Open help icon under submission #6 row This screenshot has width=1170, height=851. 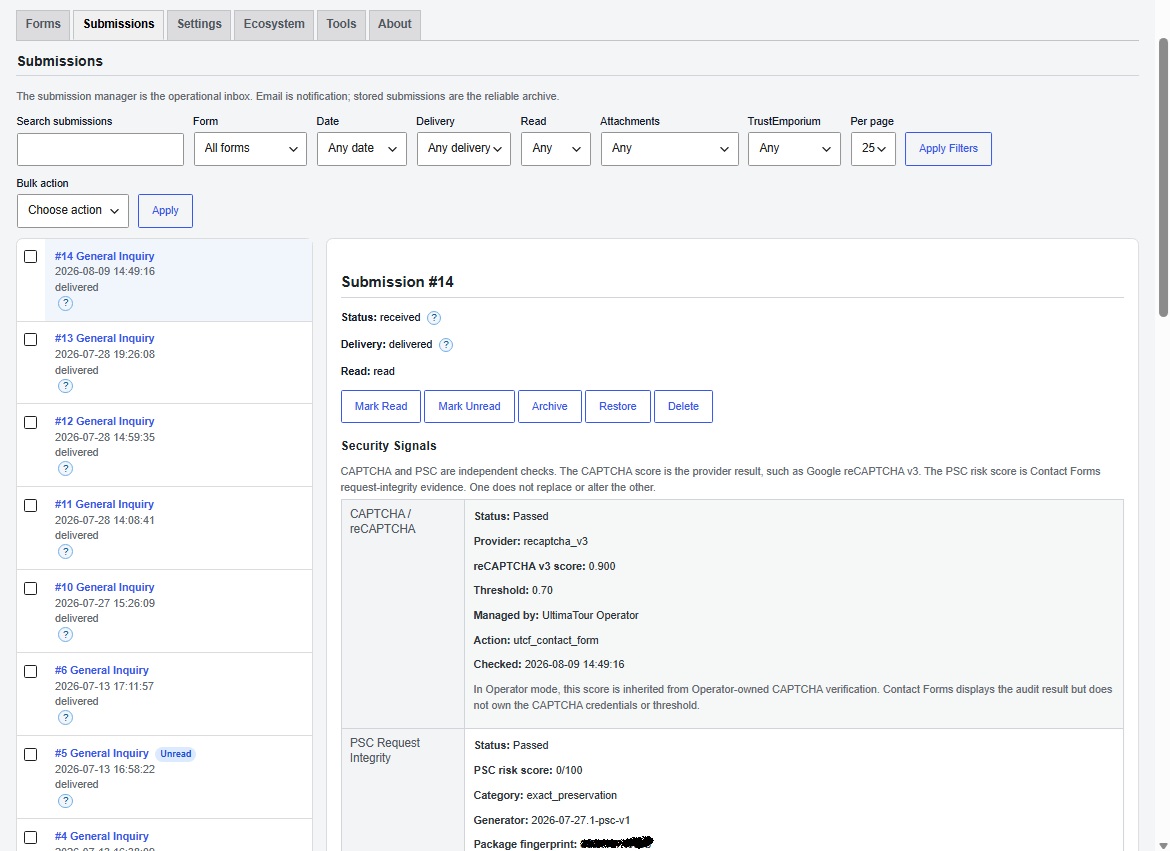click(66, 717)
